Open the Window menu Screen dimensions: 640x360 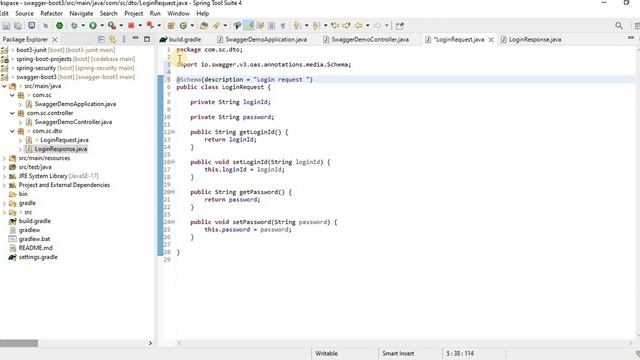178,13
